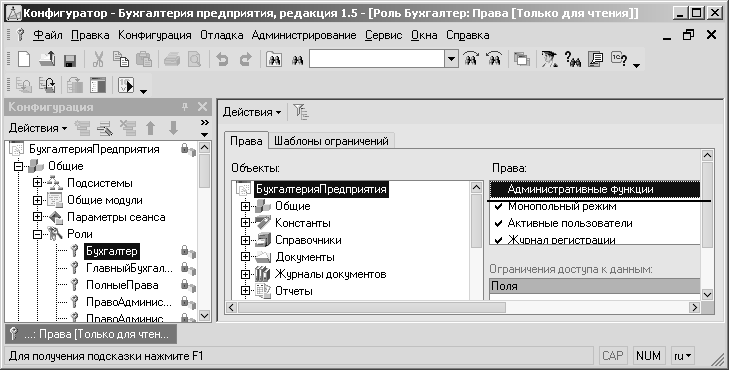Collapse the Общие node in configuration tree
The height and width of the screenshot is (370, 729).
19,166
